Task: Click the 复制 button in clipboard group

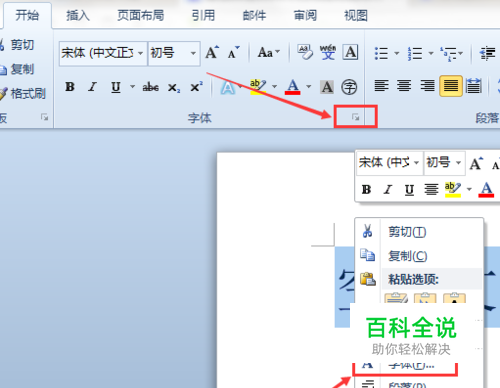Action: coord(17,69)
